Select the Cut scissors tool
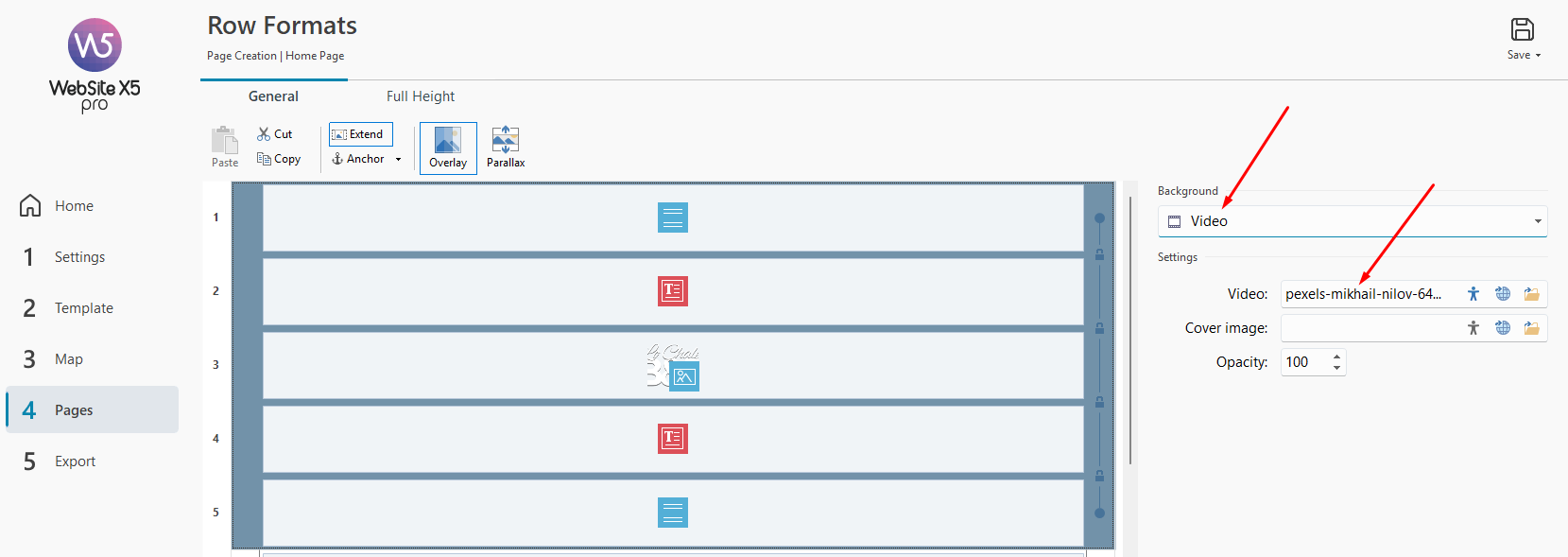This screenshot has height=557, width=1568. coord(264,134)
